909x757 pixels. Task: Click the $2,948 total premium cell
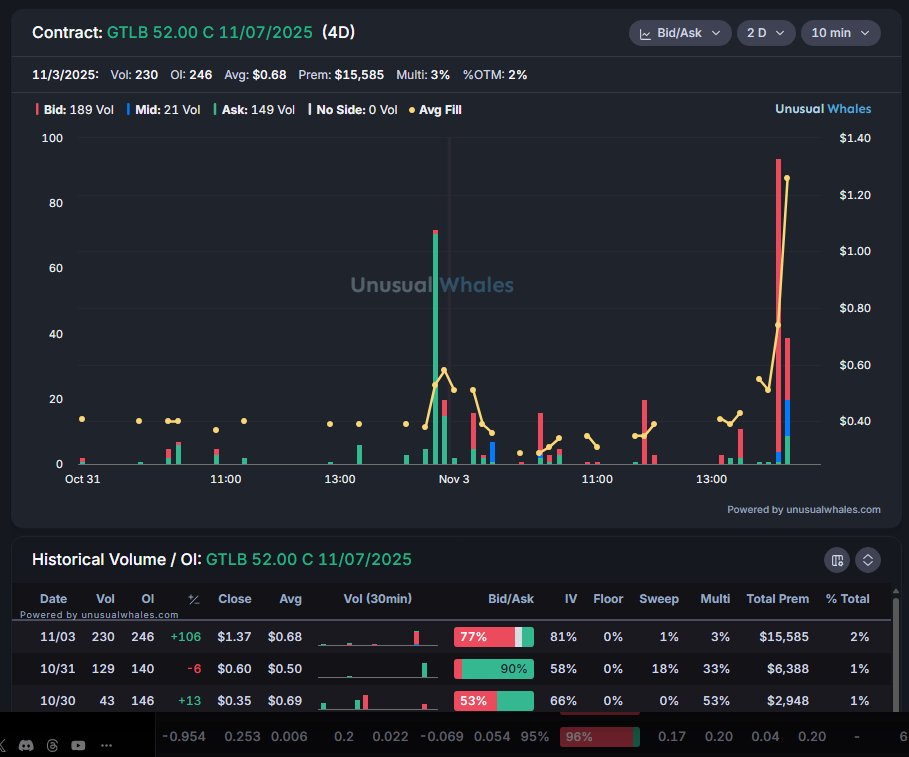pyautogui.click(x=788, y=701)
